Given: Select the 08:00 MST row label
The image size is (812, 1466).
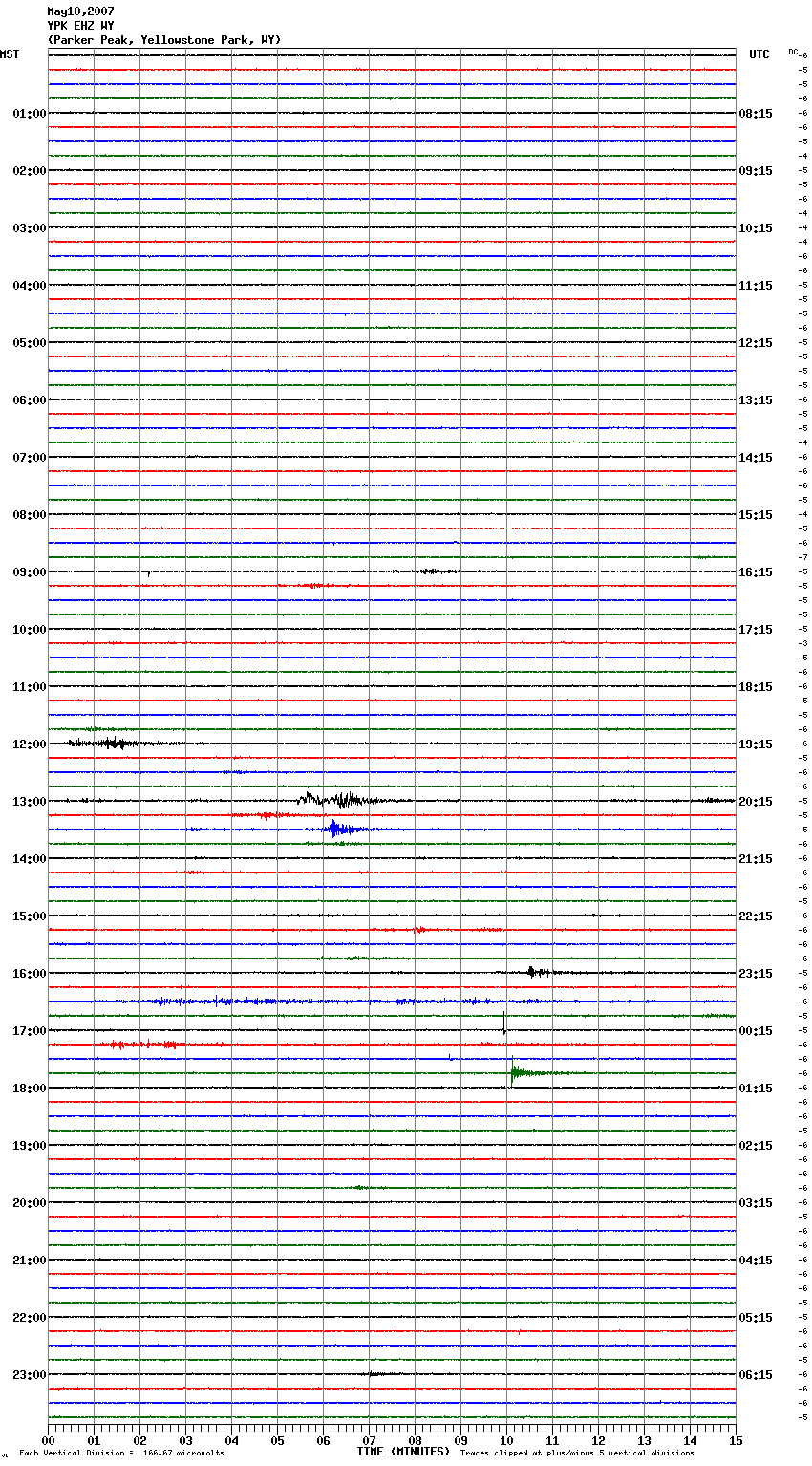Looking at the screenshot, I should (29, 515).
